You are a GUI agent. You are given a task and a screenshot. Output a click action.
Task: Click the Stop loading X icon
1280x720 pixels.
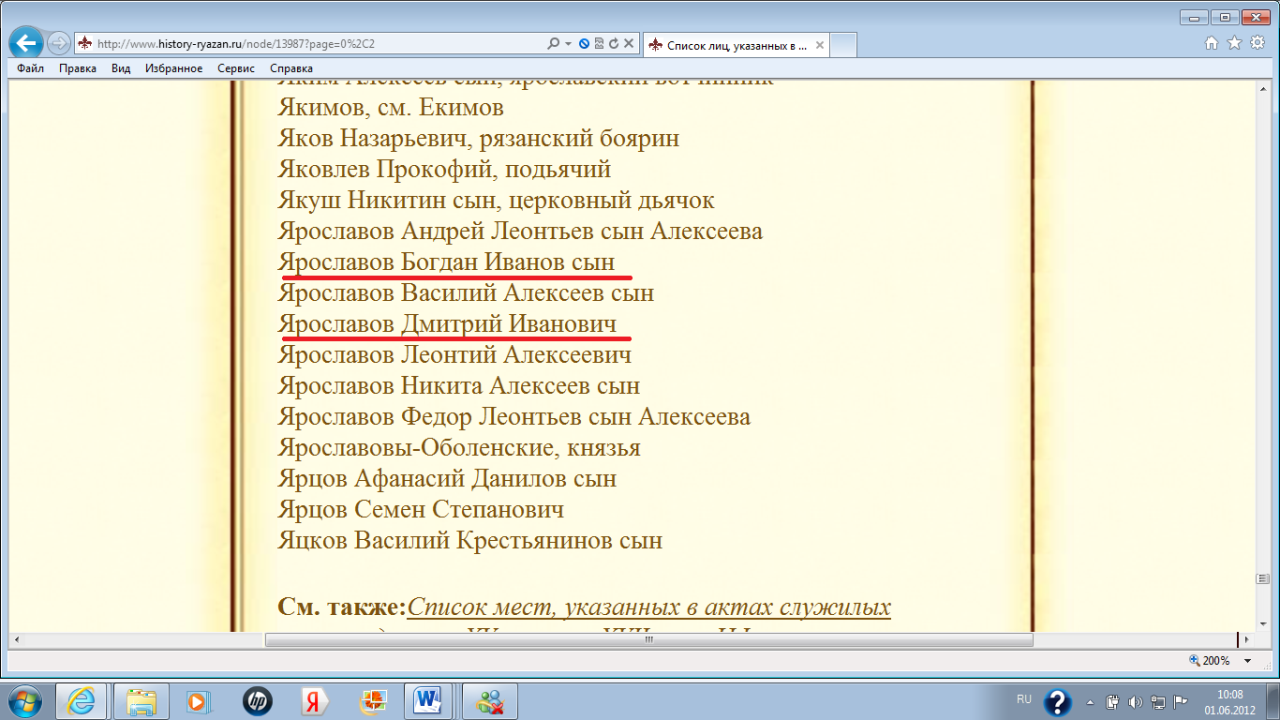tap(628, 44)
